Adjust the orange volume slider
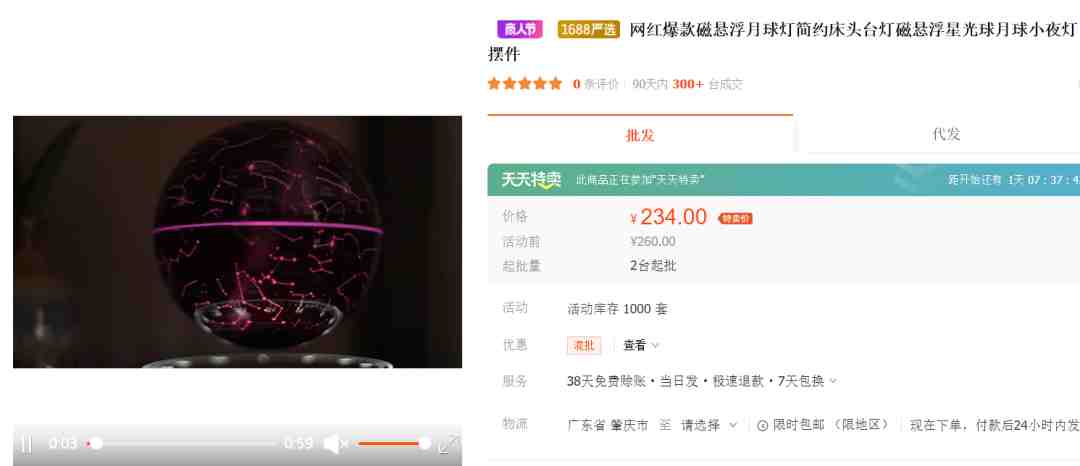This screenshot has width=1080, height=466. (x=393, y=444)
